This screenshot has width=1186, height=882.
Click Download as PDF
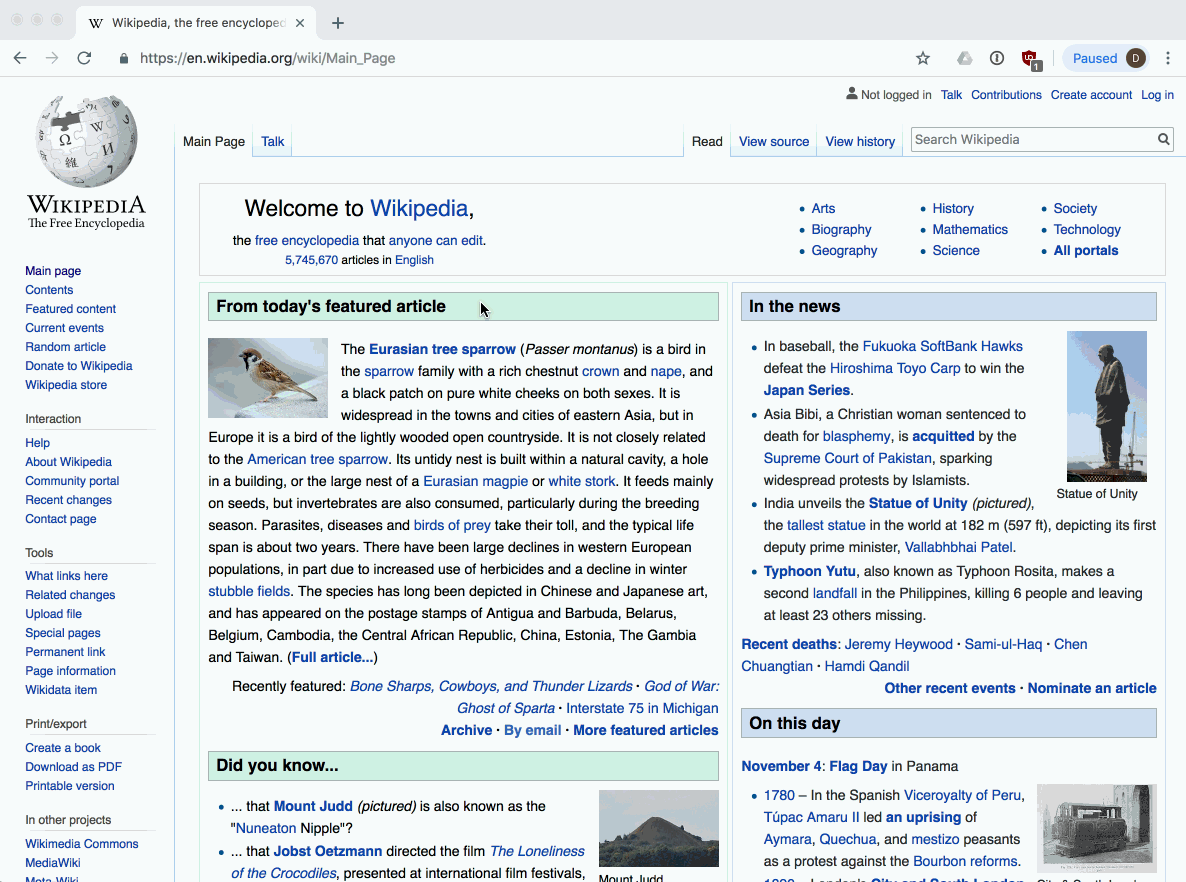pyautogui.click(x=73, y=766)
